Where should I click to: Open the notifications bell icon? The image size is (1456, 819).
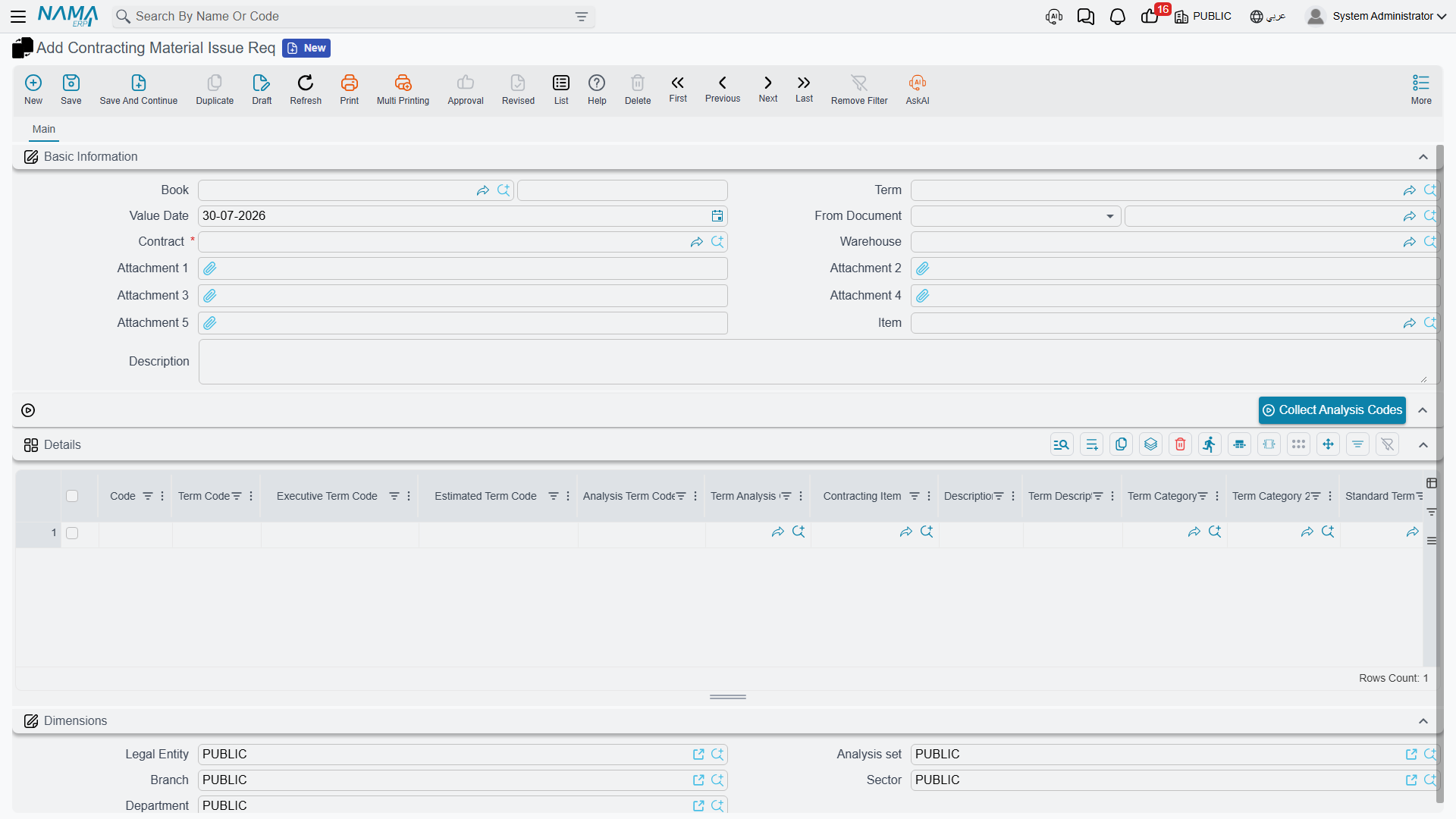pyautogui.click(x=1118, y=17)
